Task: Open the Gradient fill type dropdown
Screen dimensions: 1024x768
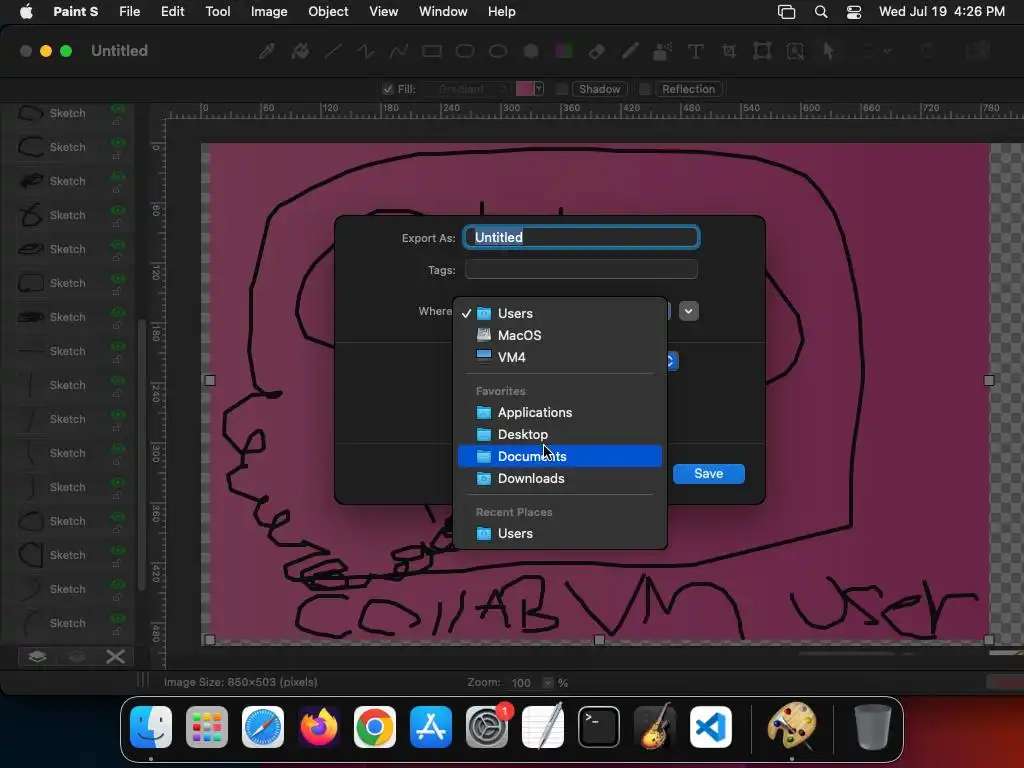Action: tap(466, 89)
